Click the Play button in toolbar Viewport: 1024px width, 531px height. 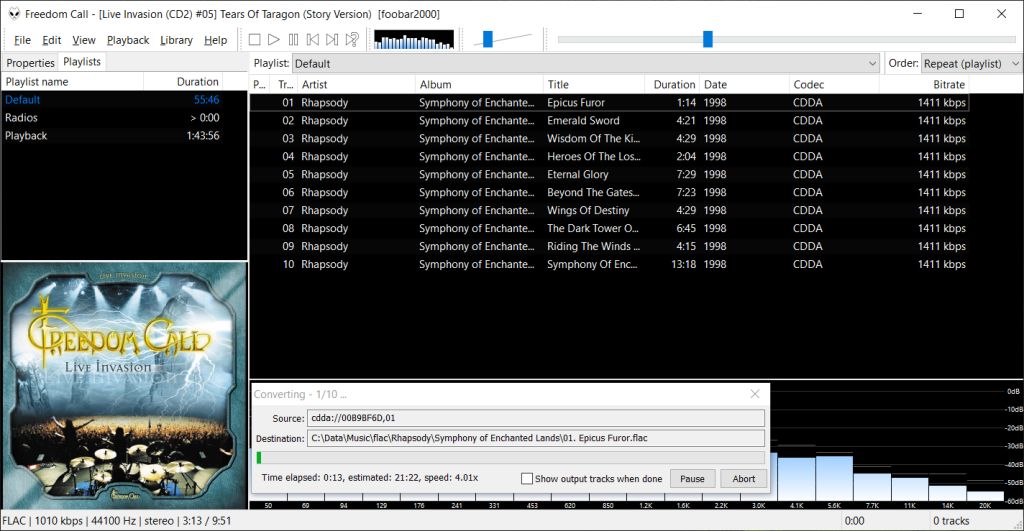(x=274, y=40)
